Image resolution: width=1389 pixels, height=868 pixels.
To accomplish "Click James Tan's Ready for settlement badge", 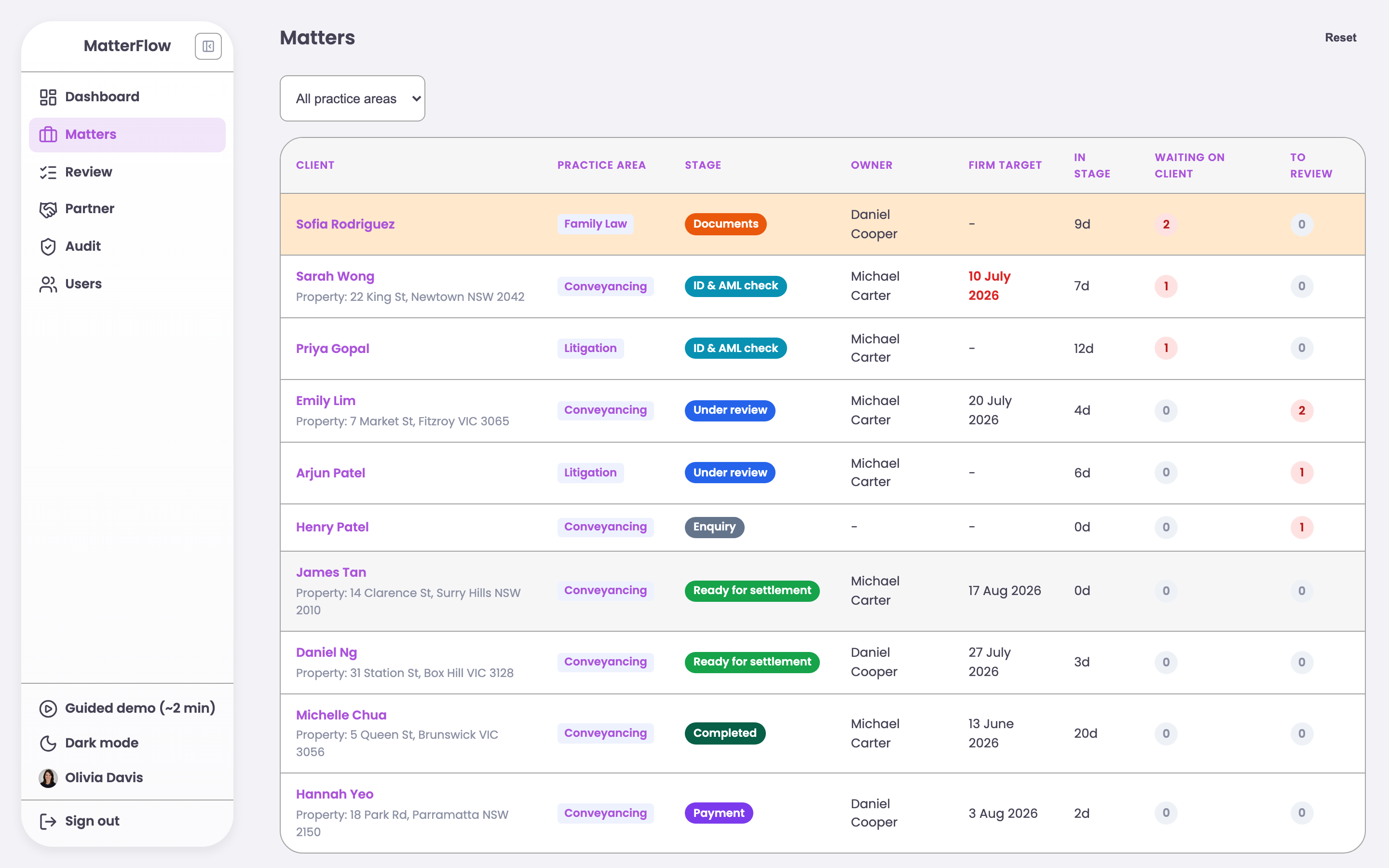I will (752, 591).
